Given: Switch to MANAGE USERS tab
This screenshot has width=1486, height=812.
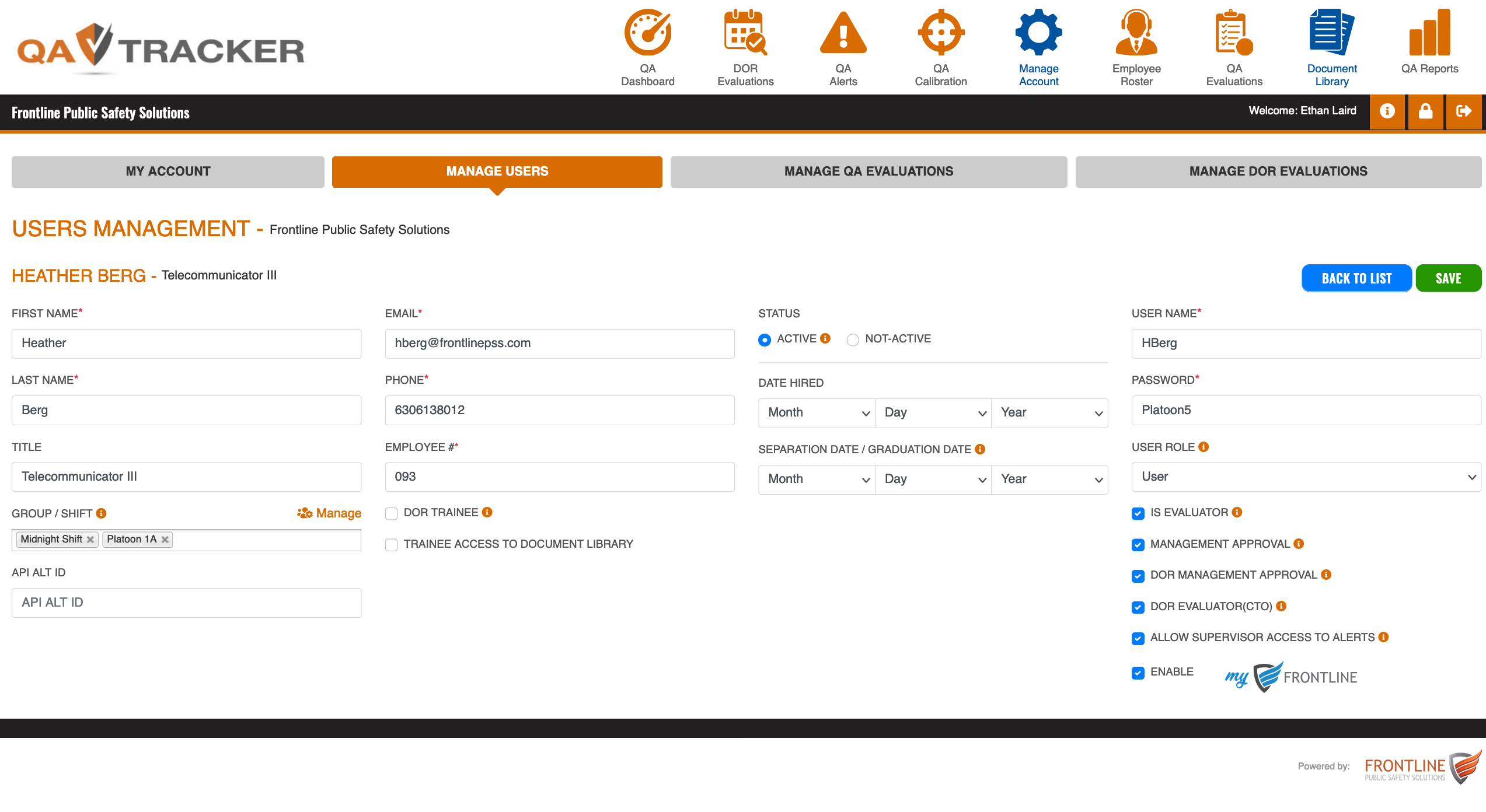Looking at the screenshot, I should (x=497, y=171).
